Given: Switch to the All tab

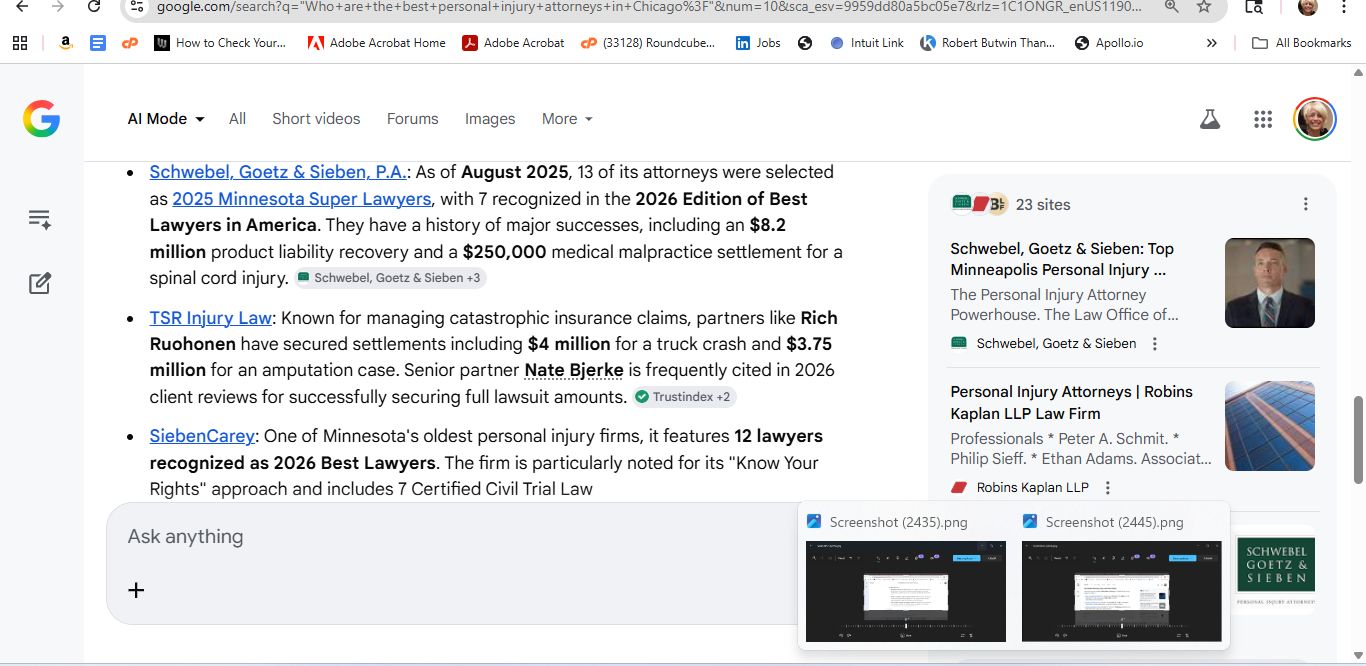Looking at the screenshot, I should click(237, 118).
